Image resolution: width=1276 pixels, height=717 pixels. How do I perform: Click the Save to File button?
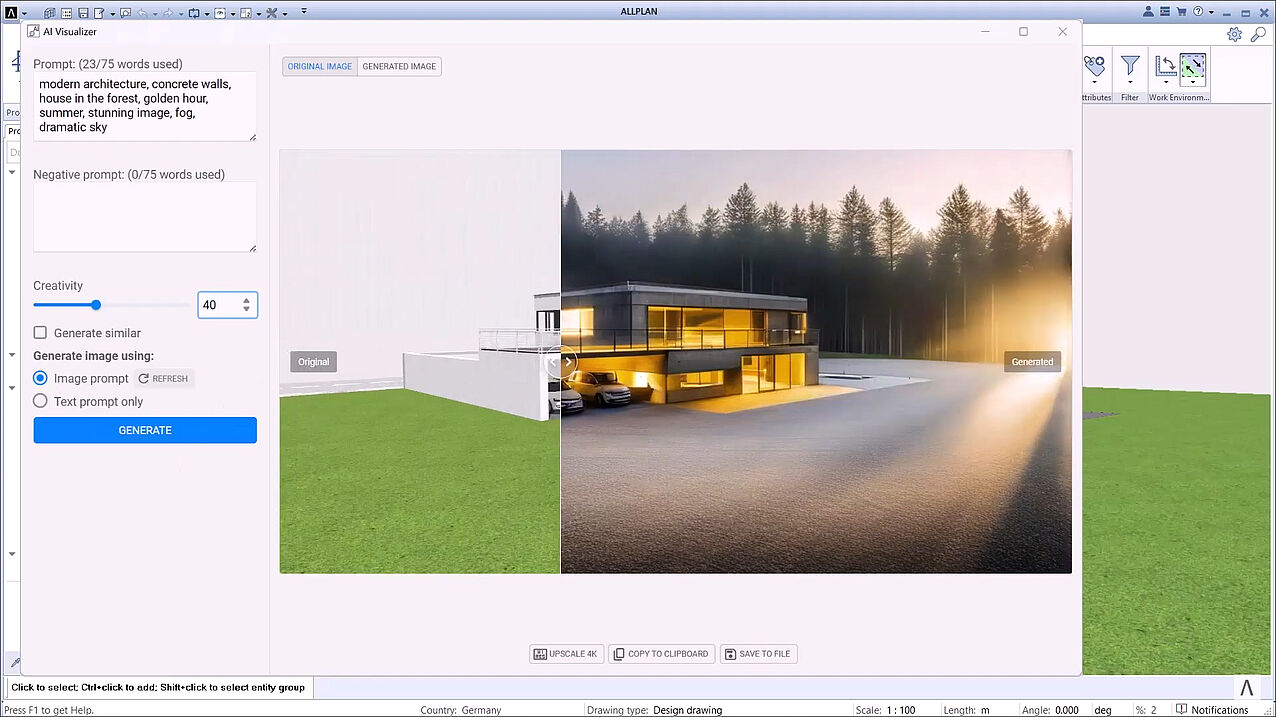tap(758, 654)
